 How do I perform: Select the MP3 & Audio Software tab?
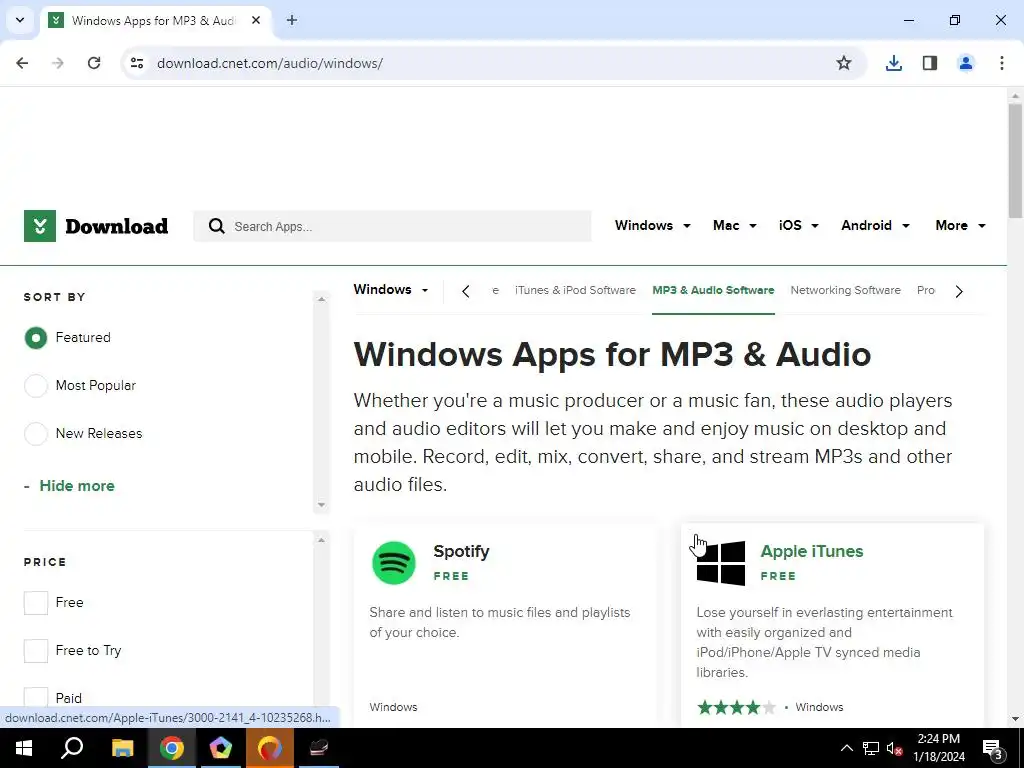(x=713, y=290)
